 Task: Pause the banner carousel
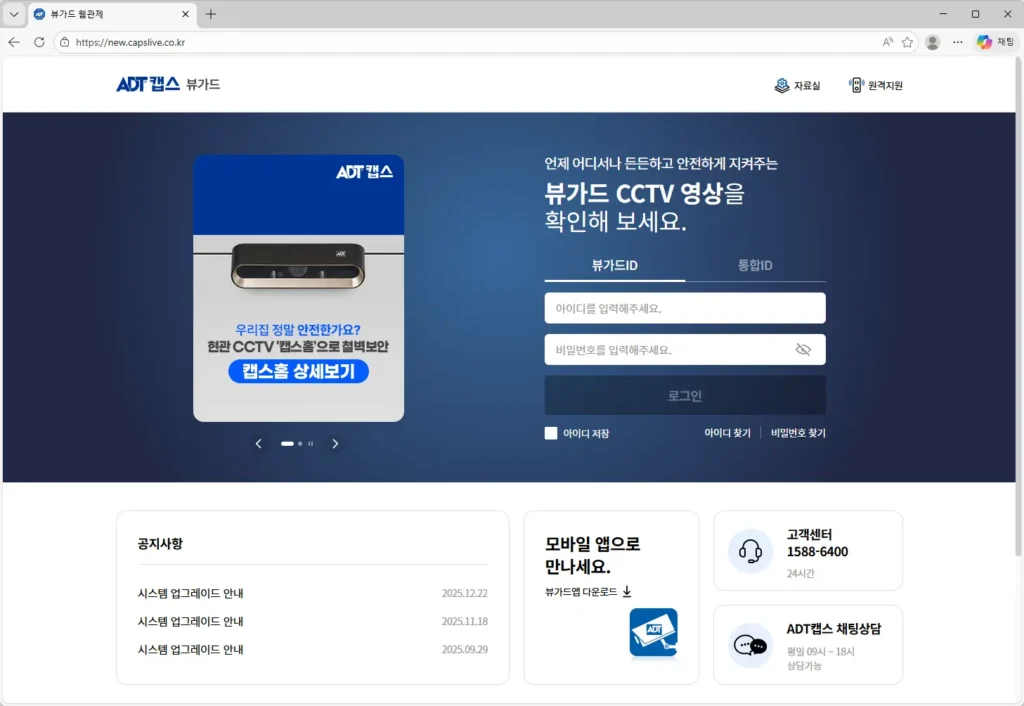pyautogui.click(x=311, y=443)
